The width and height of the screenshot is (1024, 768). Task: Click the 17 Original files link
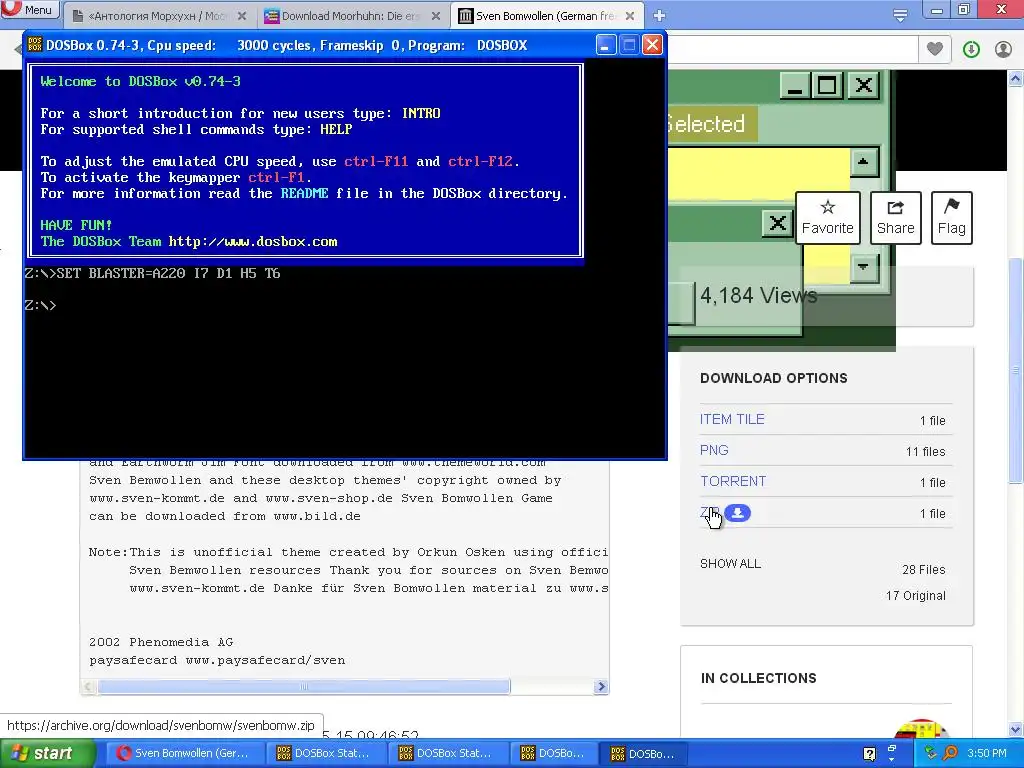916,596
